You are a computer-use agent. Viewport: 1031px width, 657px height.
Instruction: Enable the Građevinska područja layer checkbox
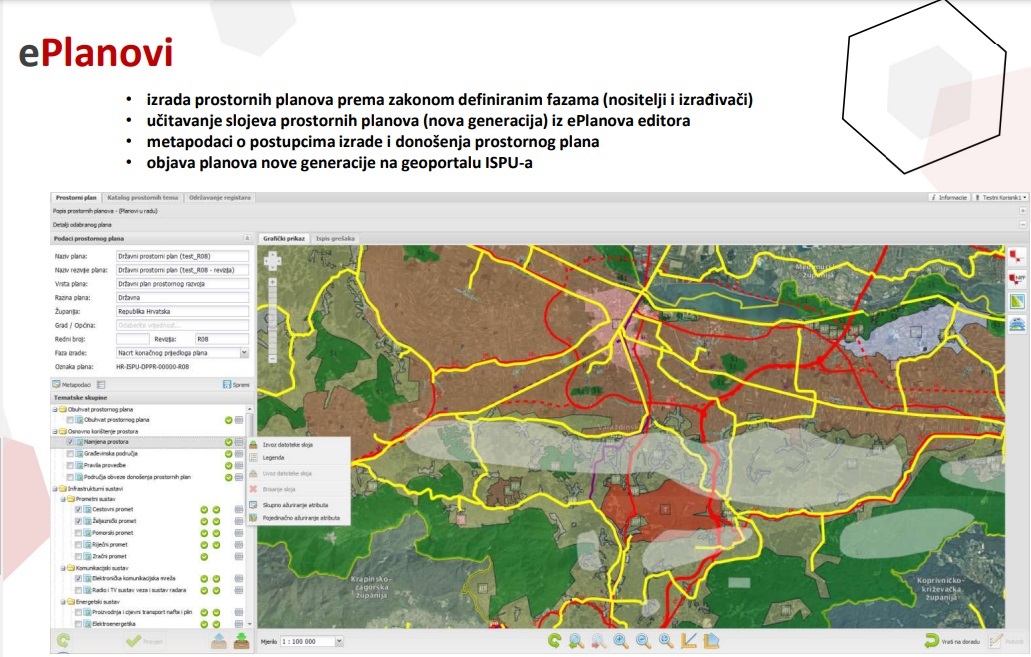[70, 454]
